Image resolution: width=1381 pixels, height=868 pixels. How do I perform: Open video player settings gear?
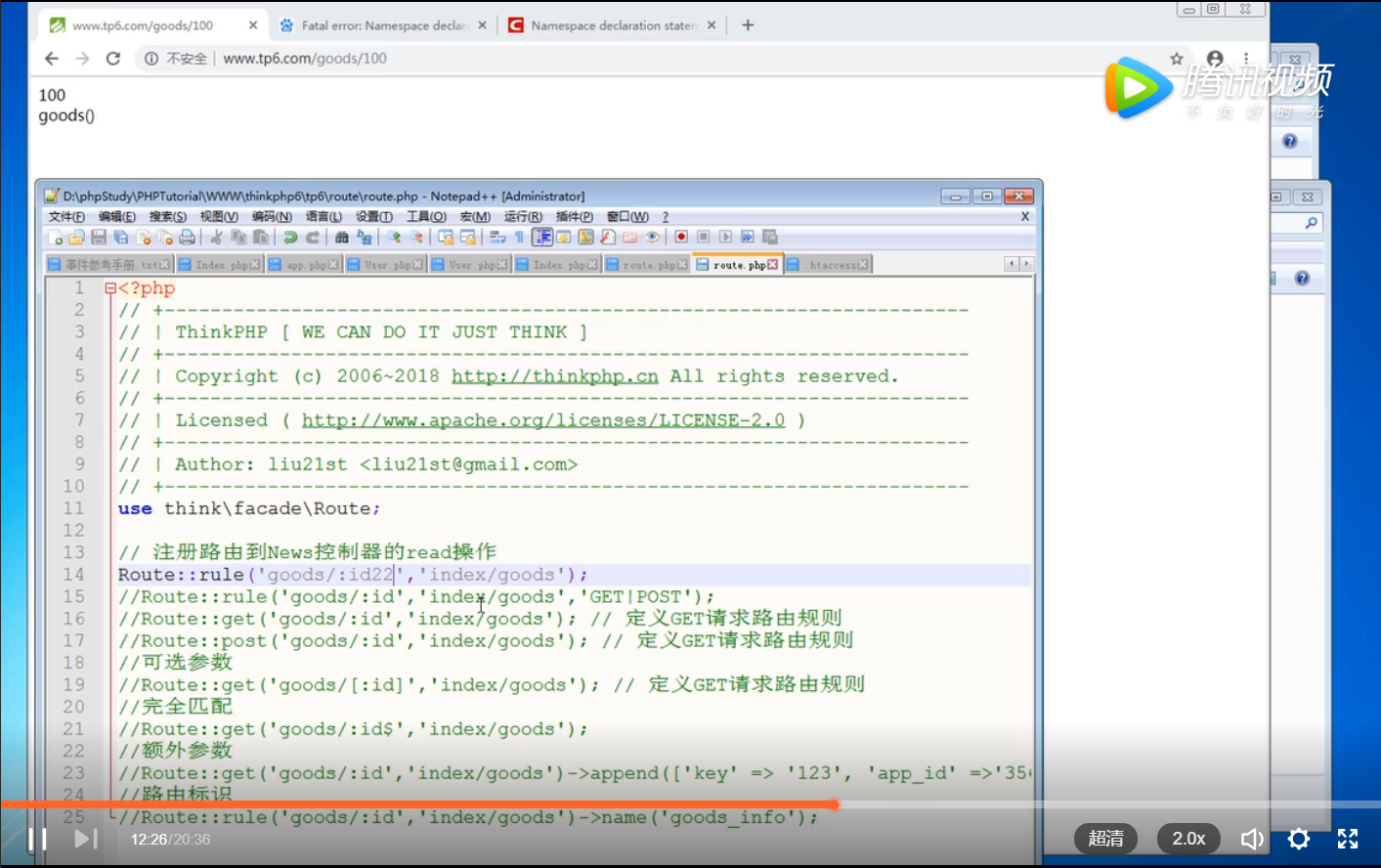[x=1299, y=839]
